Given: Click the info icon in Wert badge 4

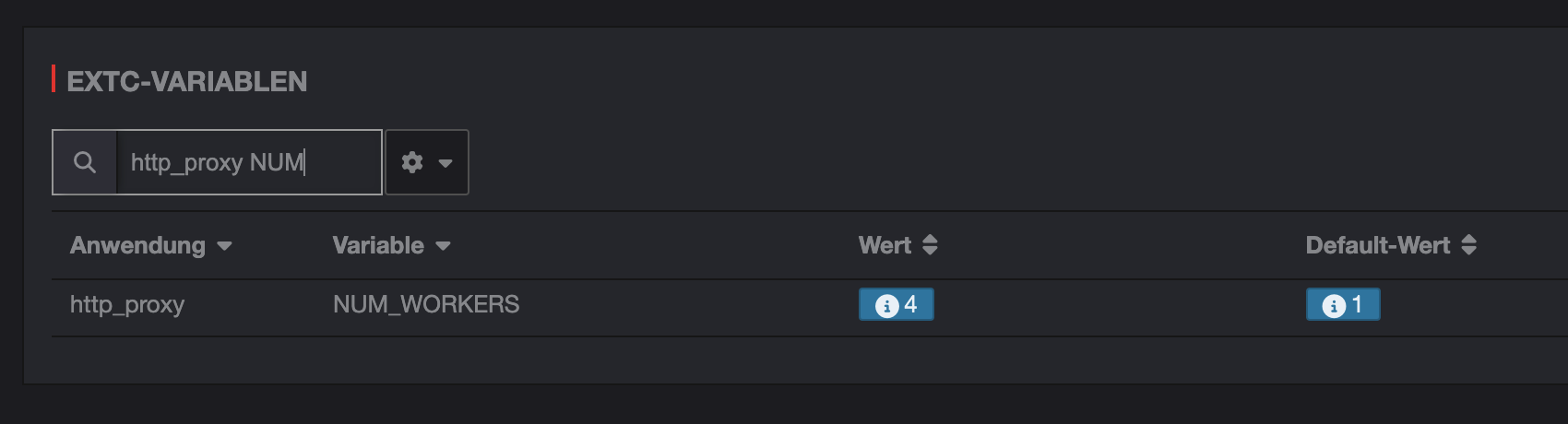Looking at the screenshot, I should pos(886,305).
